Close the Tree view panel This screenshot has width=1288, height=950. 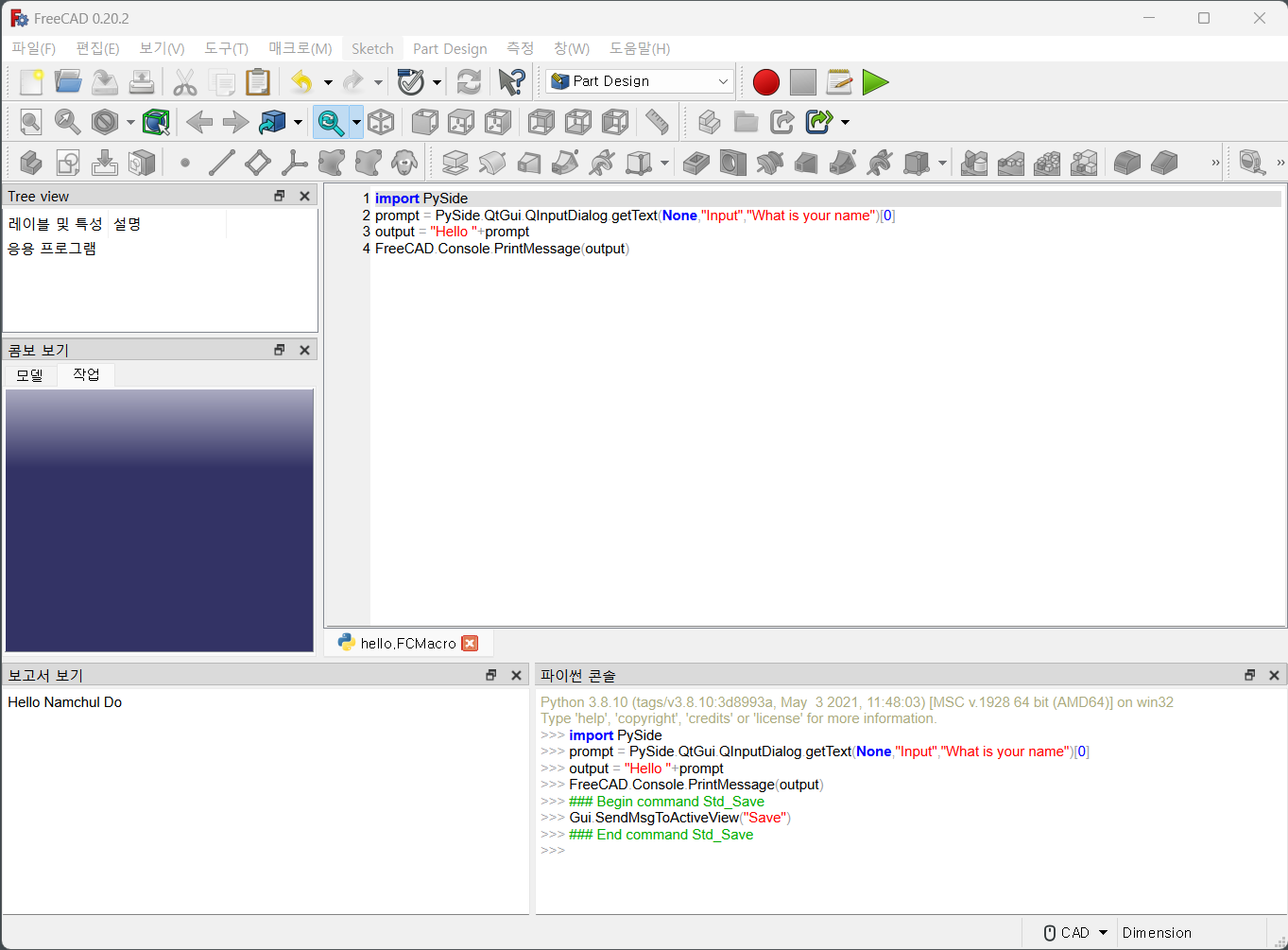(304, 196)
